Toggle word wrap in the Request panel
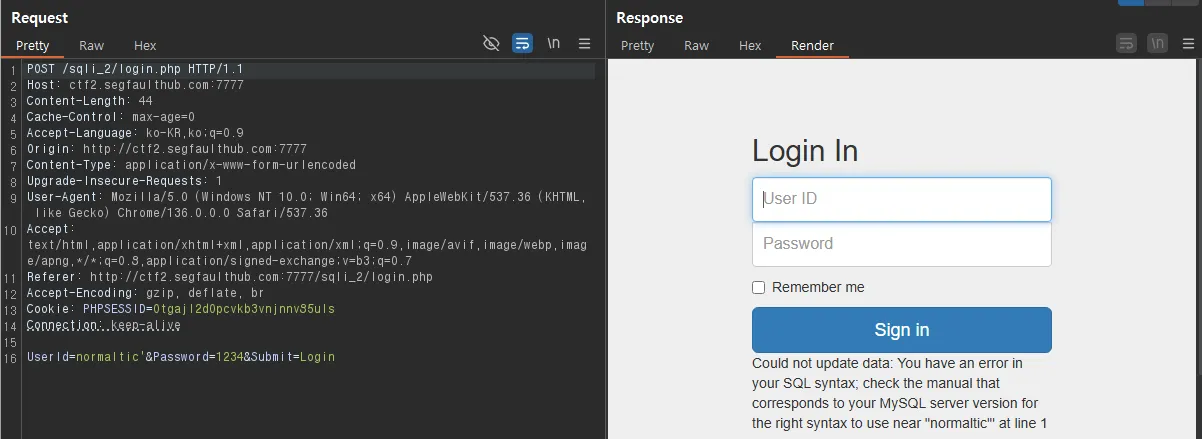Image resolution: width=1202 pixels, height=439 pixels. tap(522, 43)
